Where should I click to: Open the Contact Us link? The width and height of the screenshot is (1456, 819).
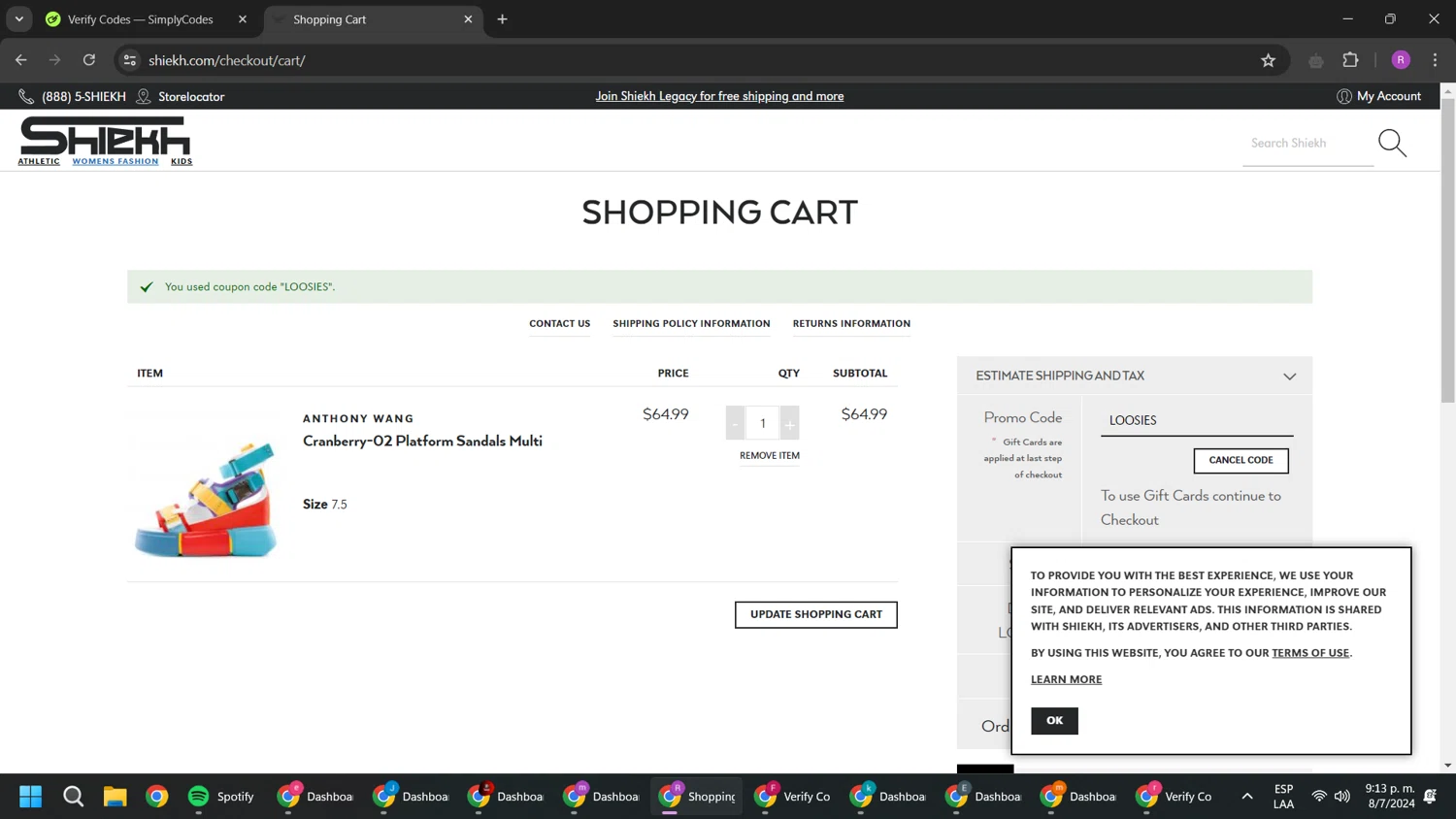tap(559, 323)
